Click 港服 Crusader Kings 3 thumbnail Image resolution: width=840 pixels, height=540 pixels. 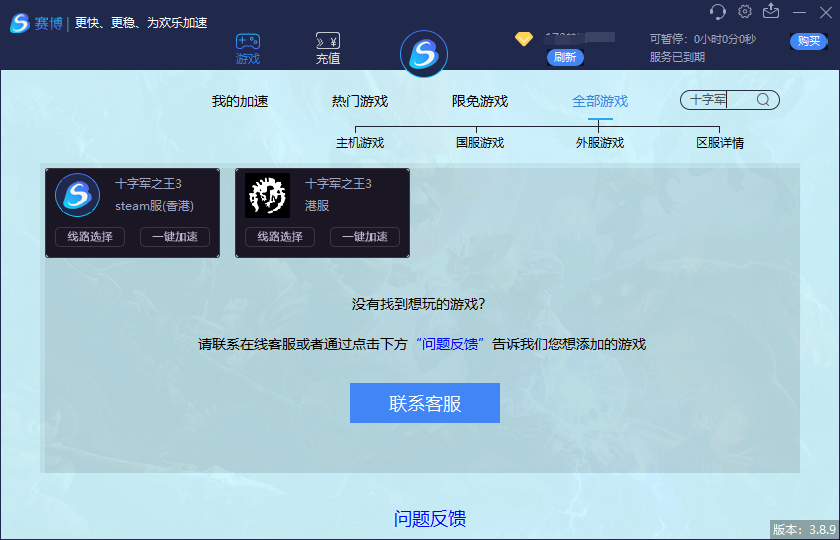coord(267,195)
